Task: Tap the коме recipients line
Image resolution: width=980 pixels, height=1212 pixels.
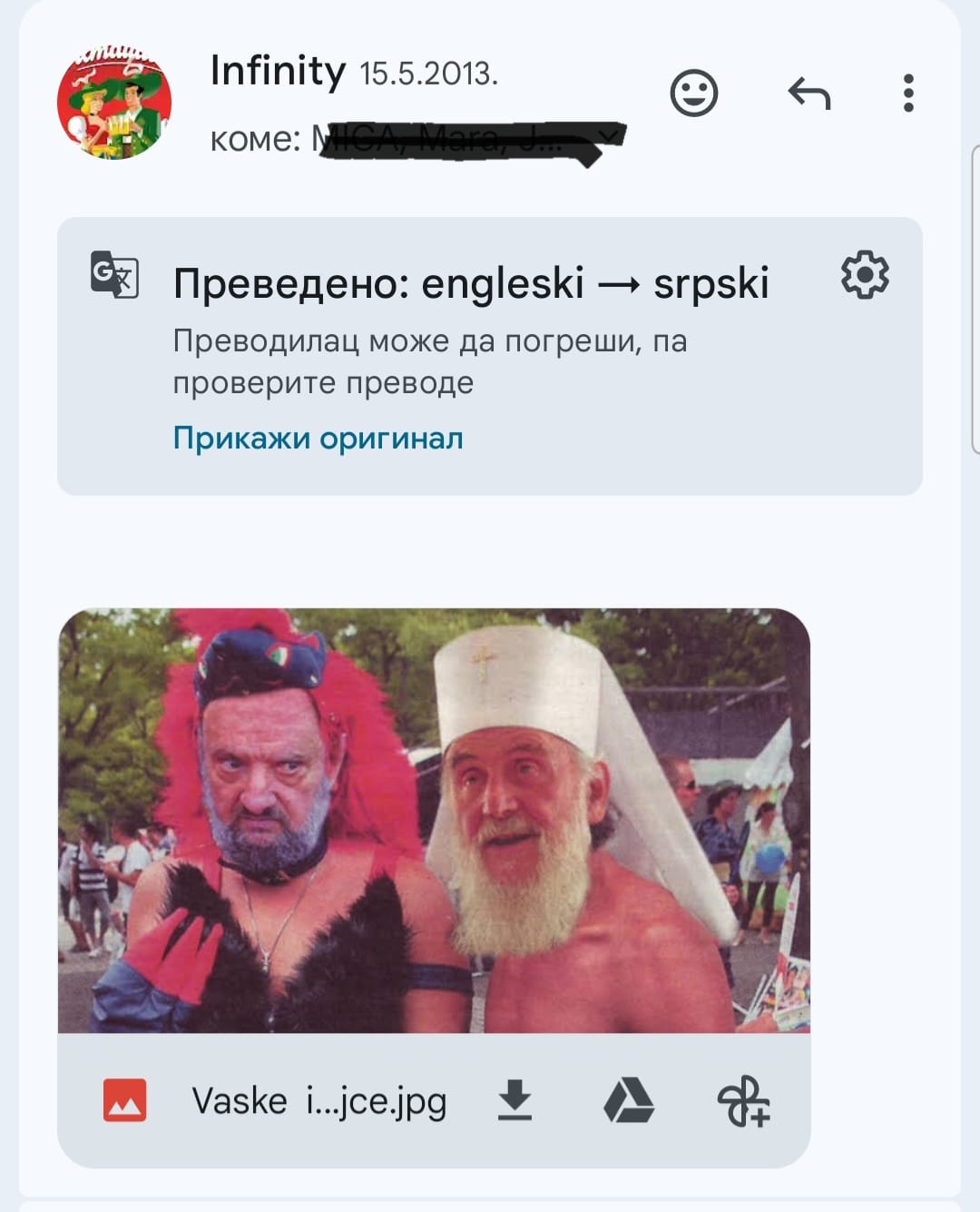Action: (x=417, y=139)
